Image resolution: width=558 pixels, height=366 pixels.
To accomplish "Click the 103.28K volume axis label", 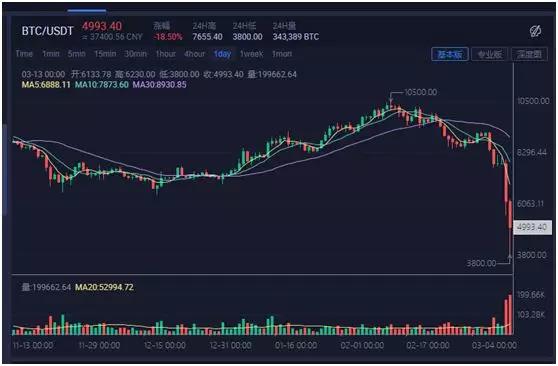I will [531, 314].
